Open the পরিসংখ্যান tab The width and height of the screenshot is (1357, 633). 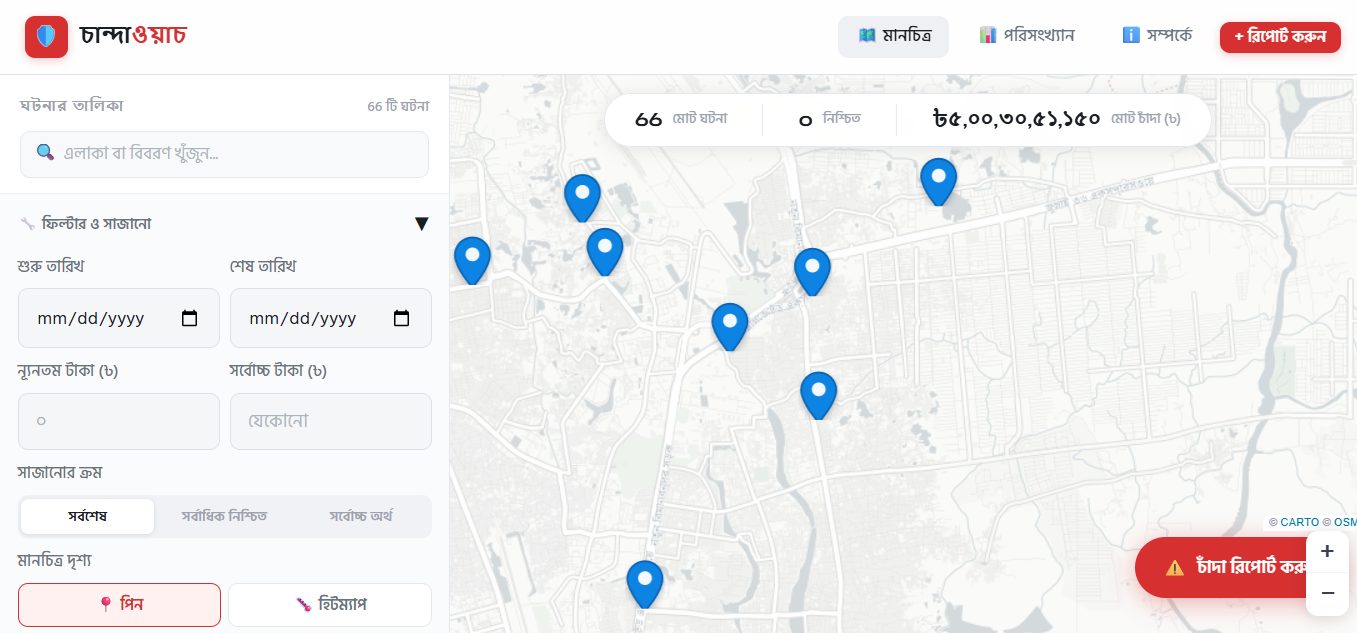pyautogui.click(x=1027, y=36)
